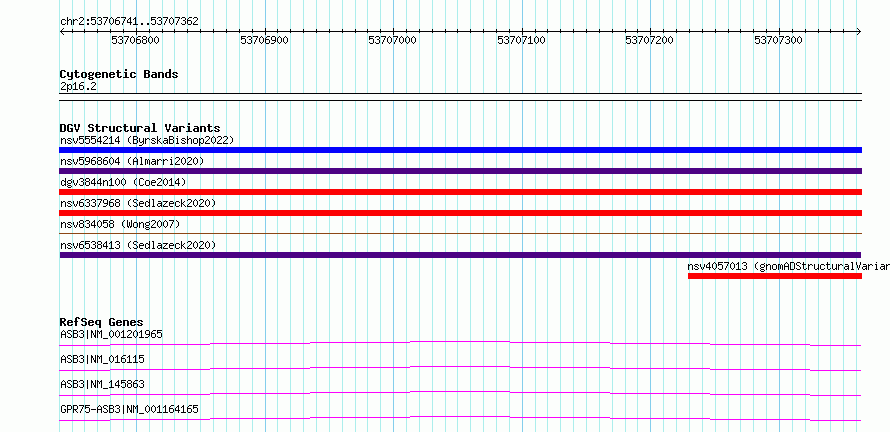Open the RefSeq Genes track title
This screenshot has height=432, width=890.
pos(102,322)
